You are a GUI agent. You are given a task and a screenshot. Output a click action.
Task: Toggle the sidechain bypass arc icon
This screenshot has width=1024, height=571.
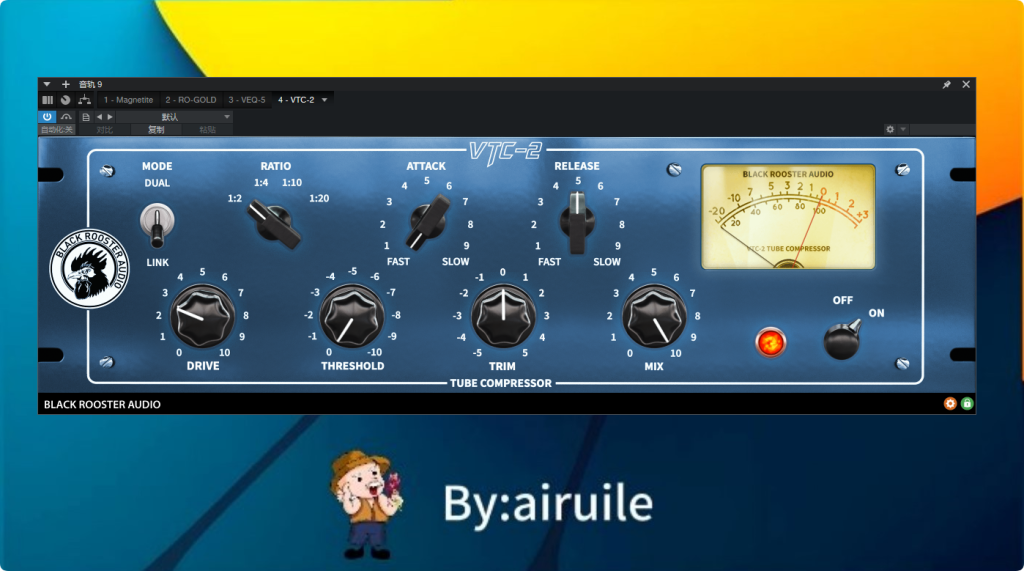67,116
